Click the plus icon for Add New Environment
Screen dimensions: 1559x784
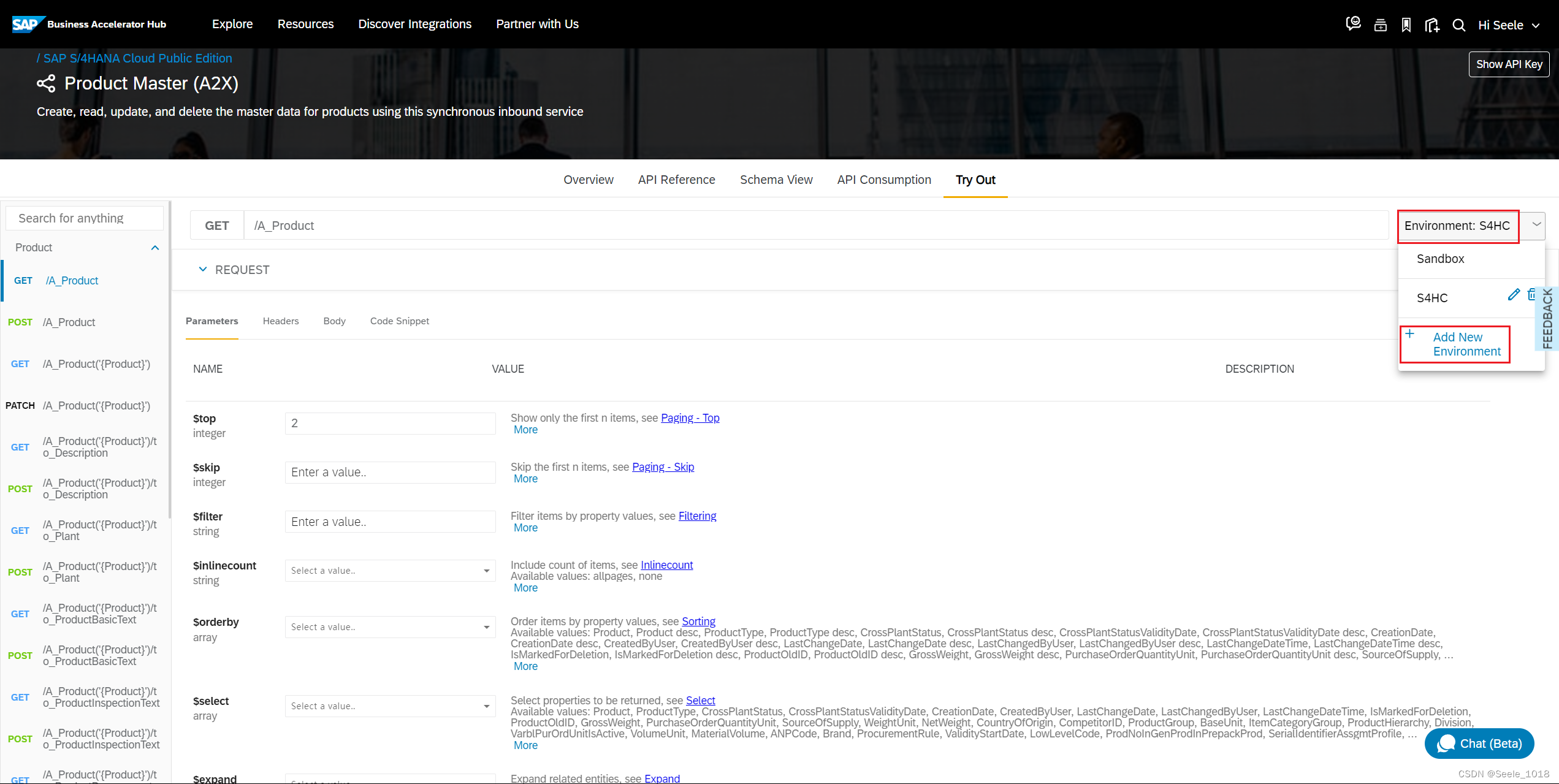1410,334
